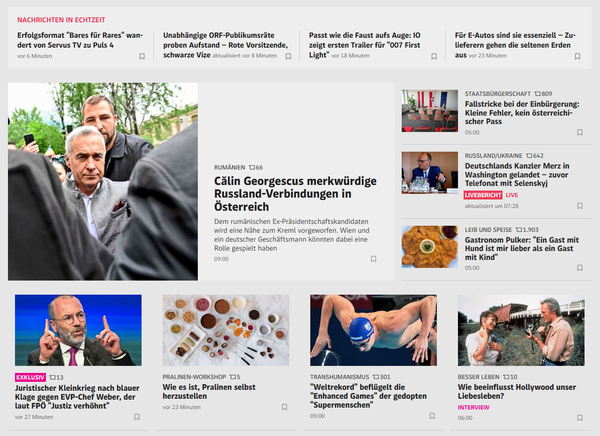The image size is (600, 436).
Task: Bookmark the Gastronom Pulker article
Action: click(x=580, y=268)
